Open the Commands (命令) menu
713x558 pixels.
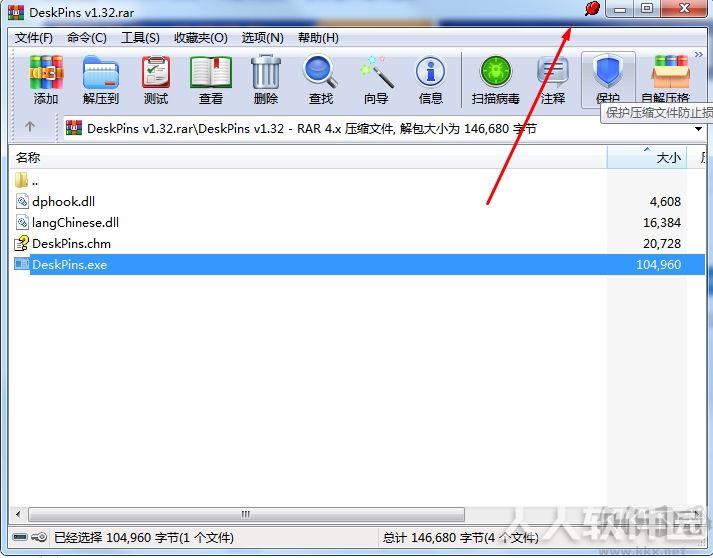(87, 38)
